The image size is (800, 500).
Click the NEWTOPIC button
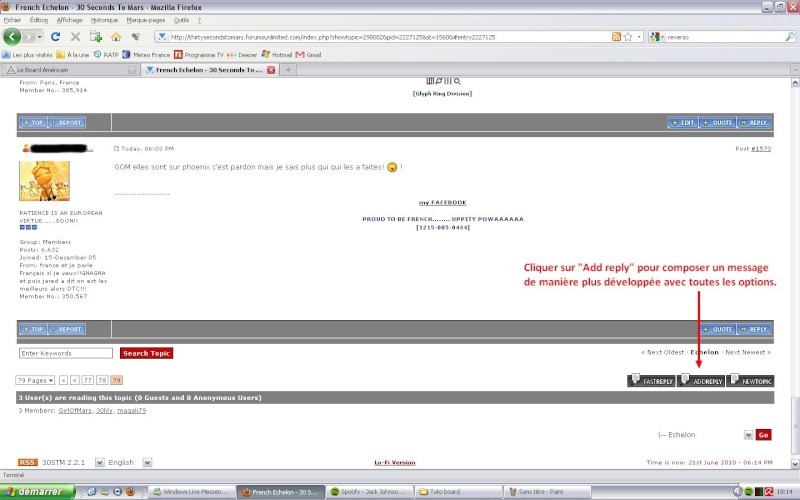(751, 381)
